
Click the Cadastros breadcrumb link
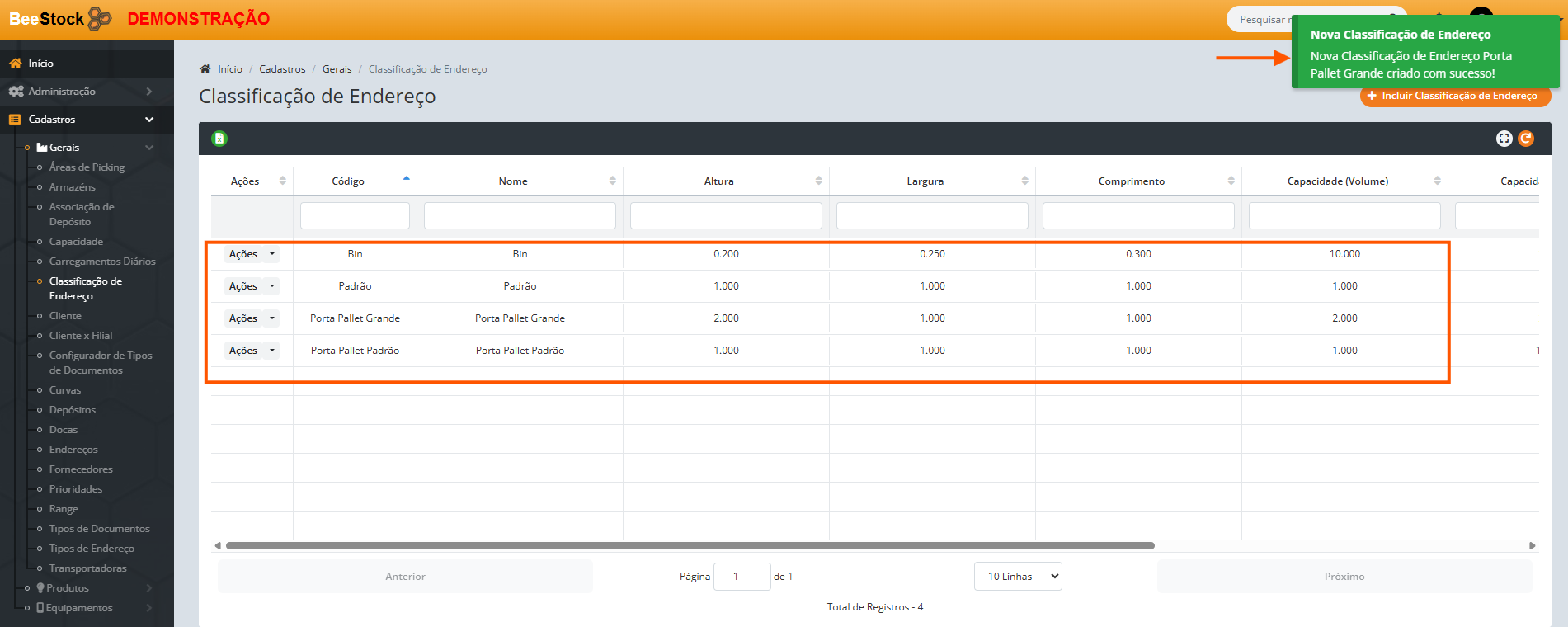pyautogui.click(x=282, y=69)
